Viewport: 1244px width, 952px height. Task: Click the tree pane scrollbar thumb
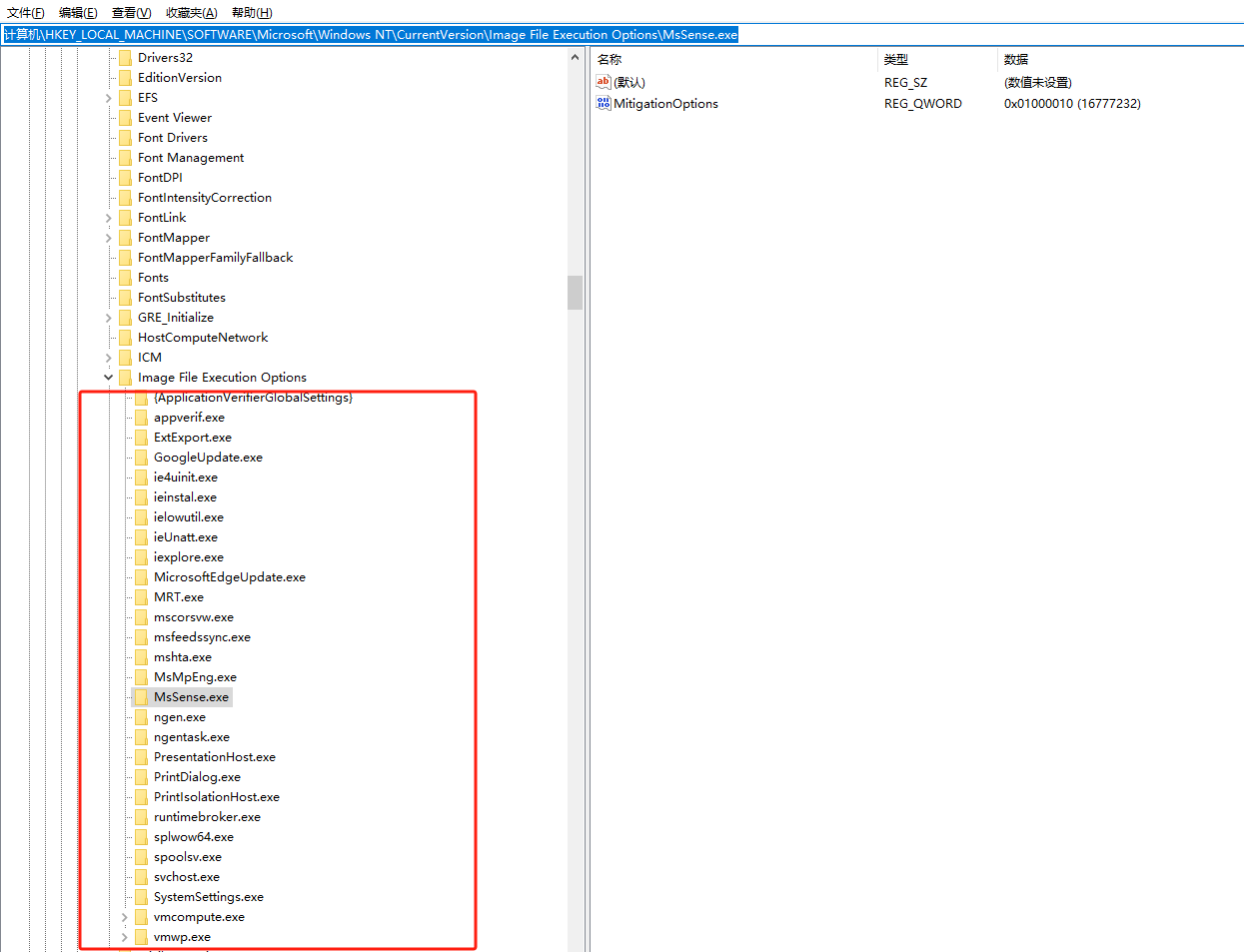coord(575,293)
